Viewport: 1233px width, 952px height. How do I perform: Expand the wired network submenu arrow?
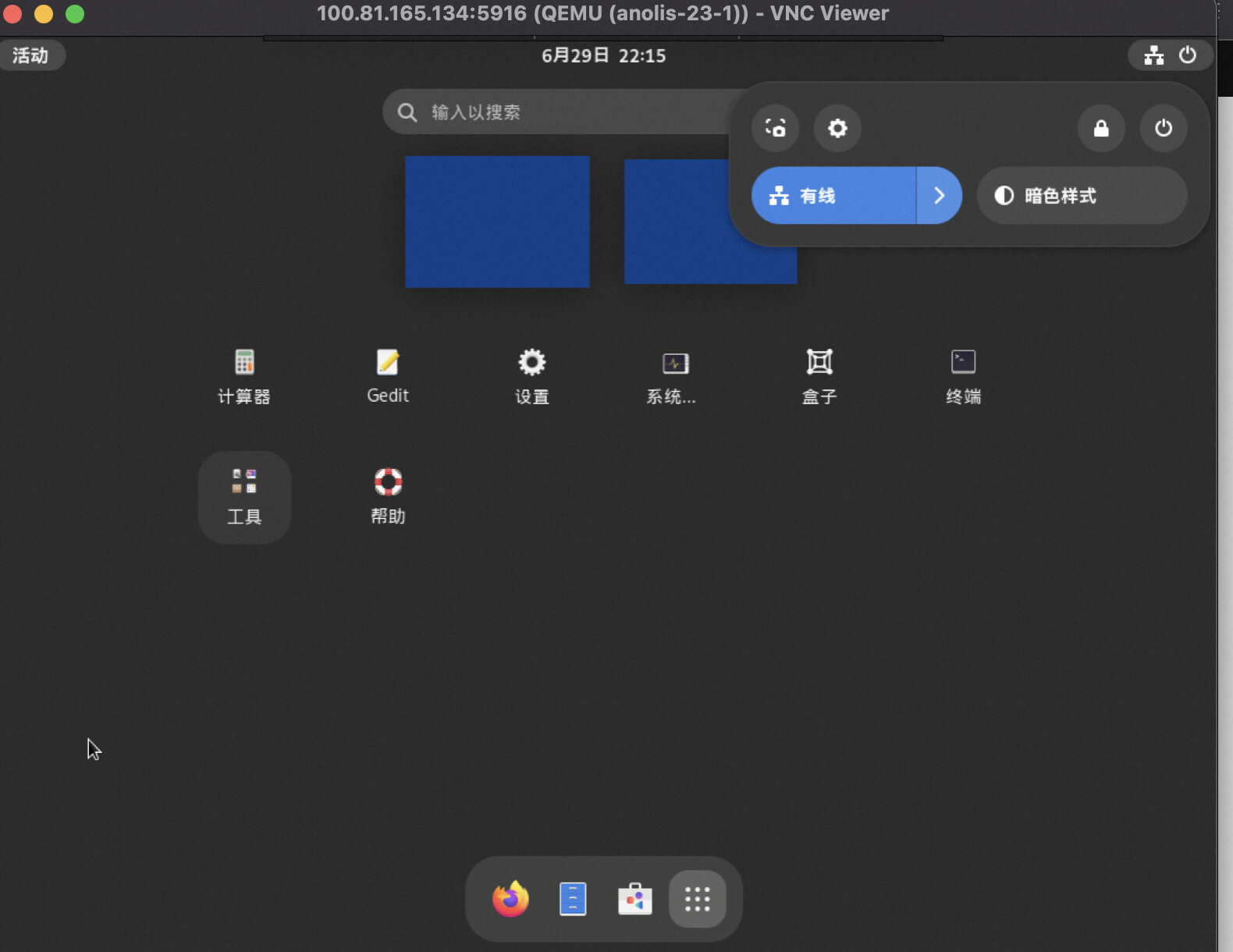click(x=940, y=196)
